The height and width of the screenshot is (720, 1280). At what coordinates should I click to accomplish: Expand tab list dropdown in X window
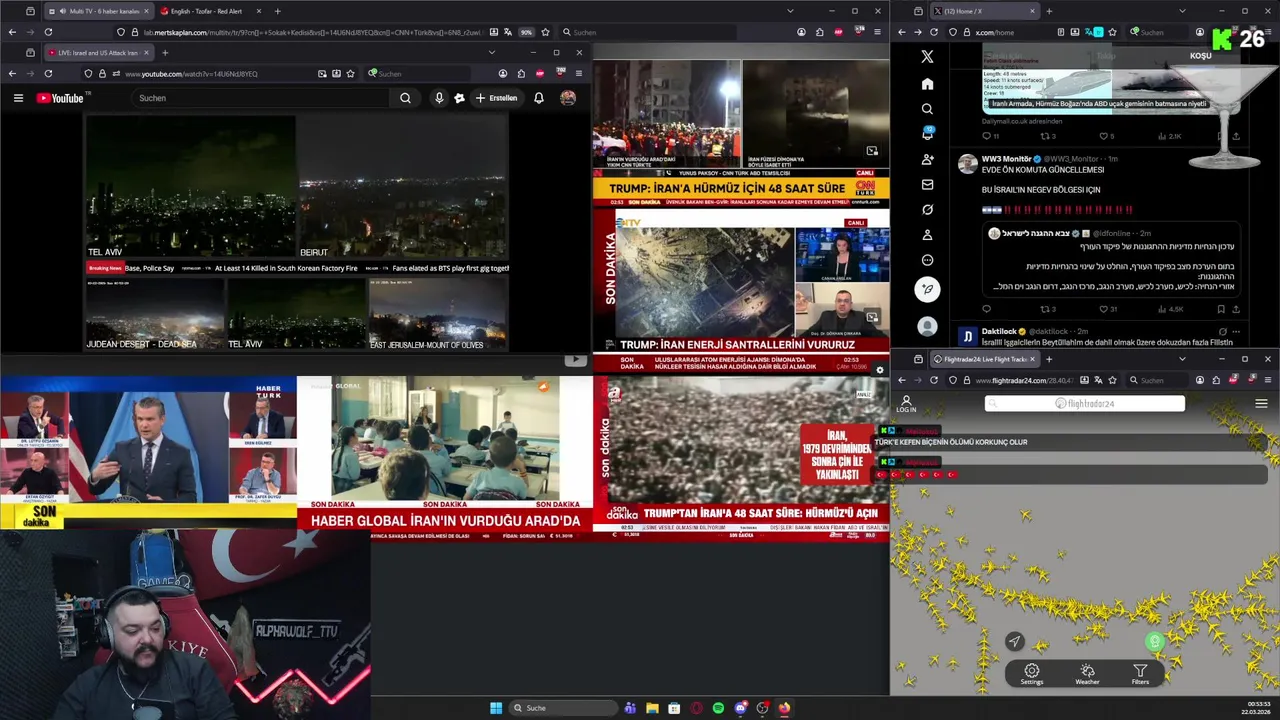pyautogui.click(x=1182, y=11)
